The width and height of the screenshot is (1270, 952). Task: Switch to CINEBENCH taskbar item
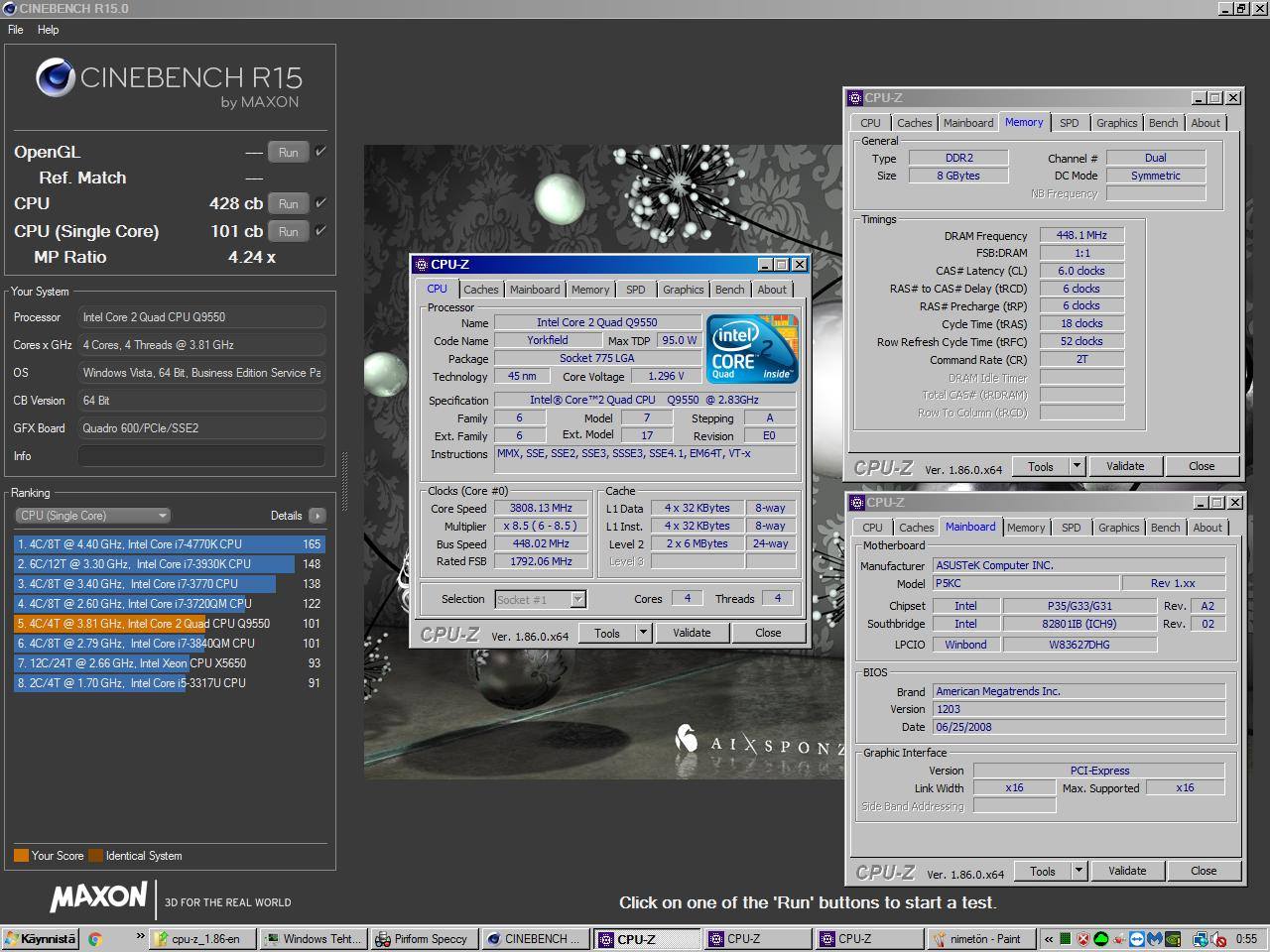point(536,939)
